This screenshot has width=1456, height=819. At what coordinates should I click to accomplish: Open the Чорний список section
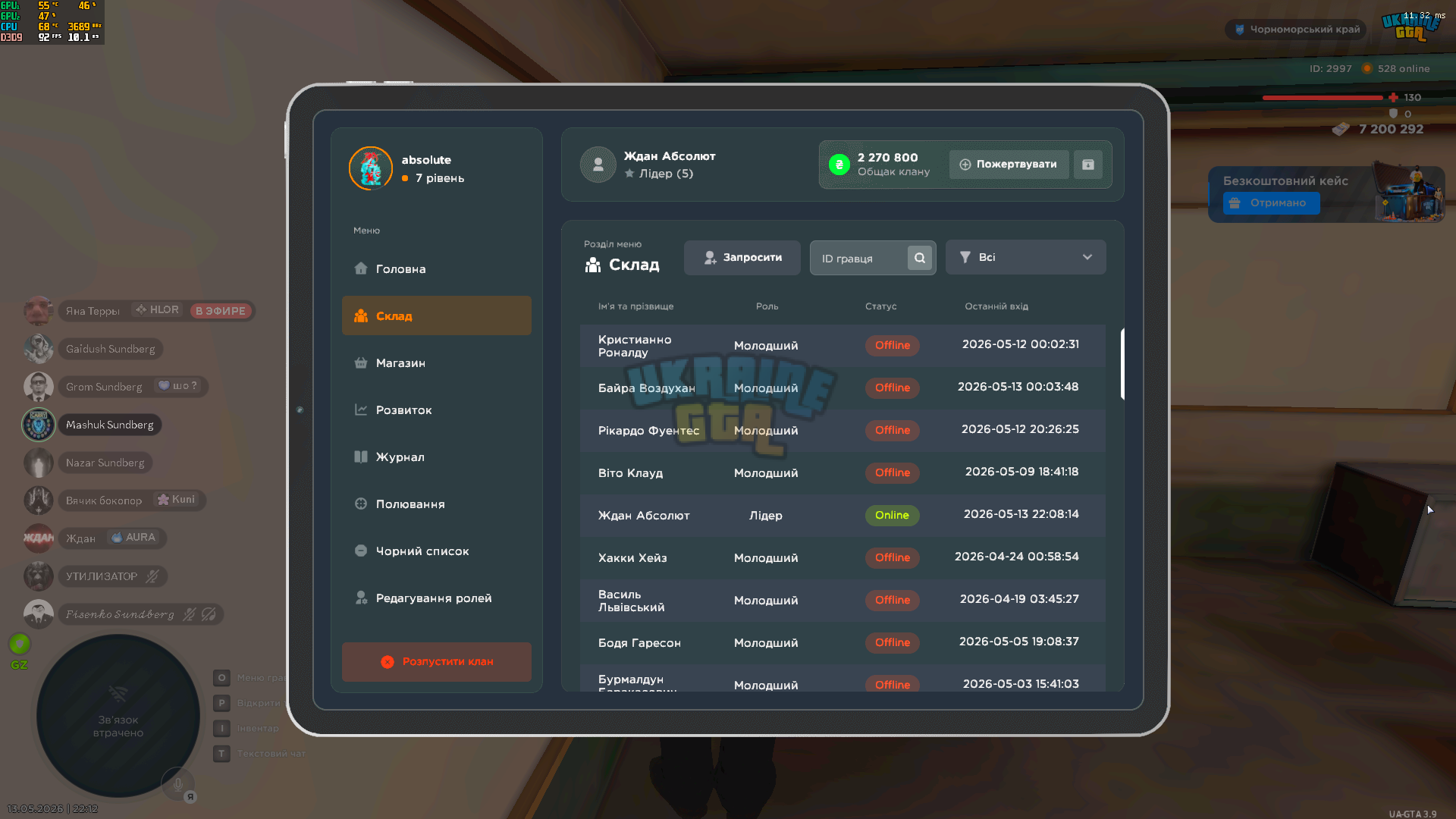tap(436, 551)
